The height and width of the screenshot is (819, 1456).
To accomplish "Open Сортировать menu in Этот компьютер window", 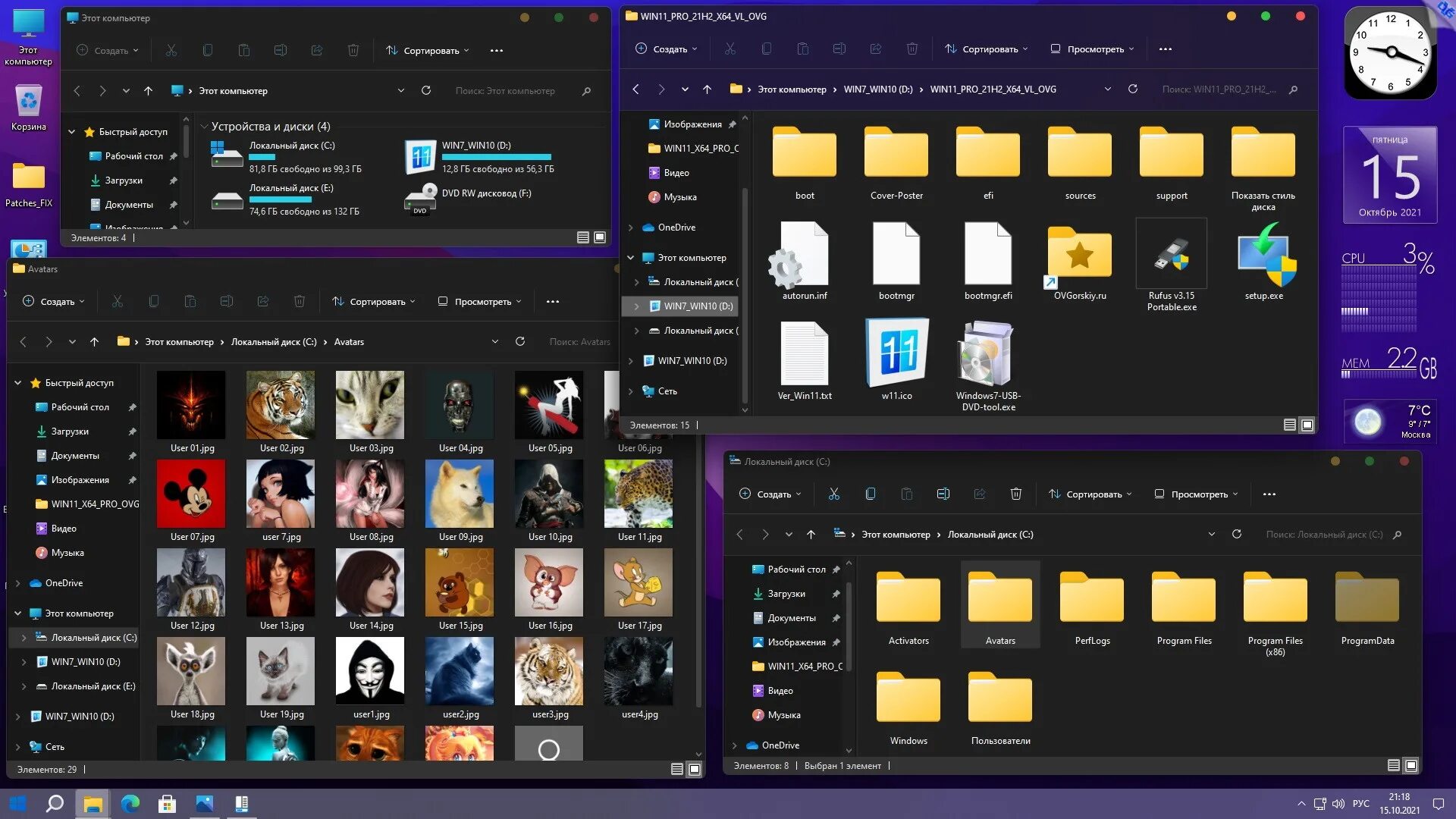I will (x=428, y=51).
